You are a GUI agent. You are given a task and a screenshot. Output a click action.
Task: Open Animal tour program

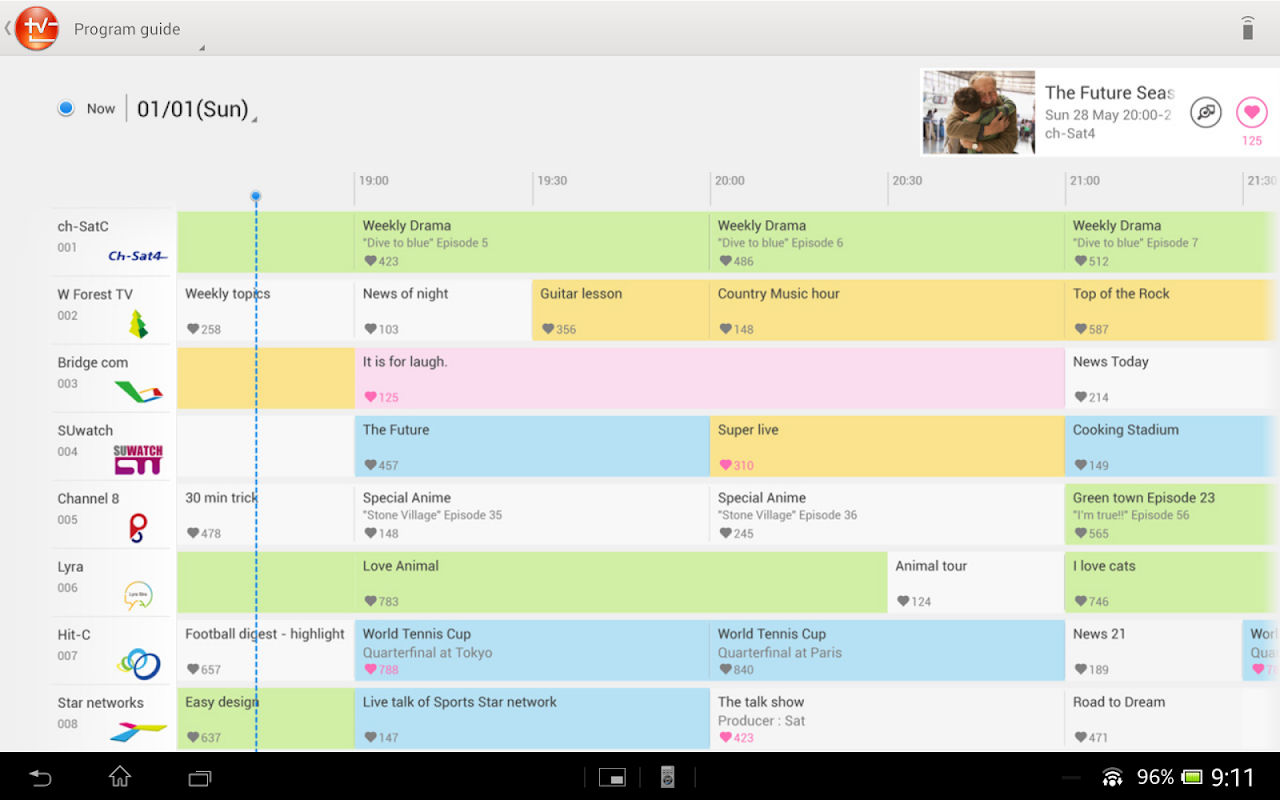(976, 582)
